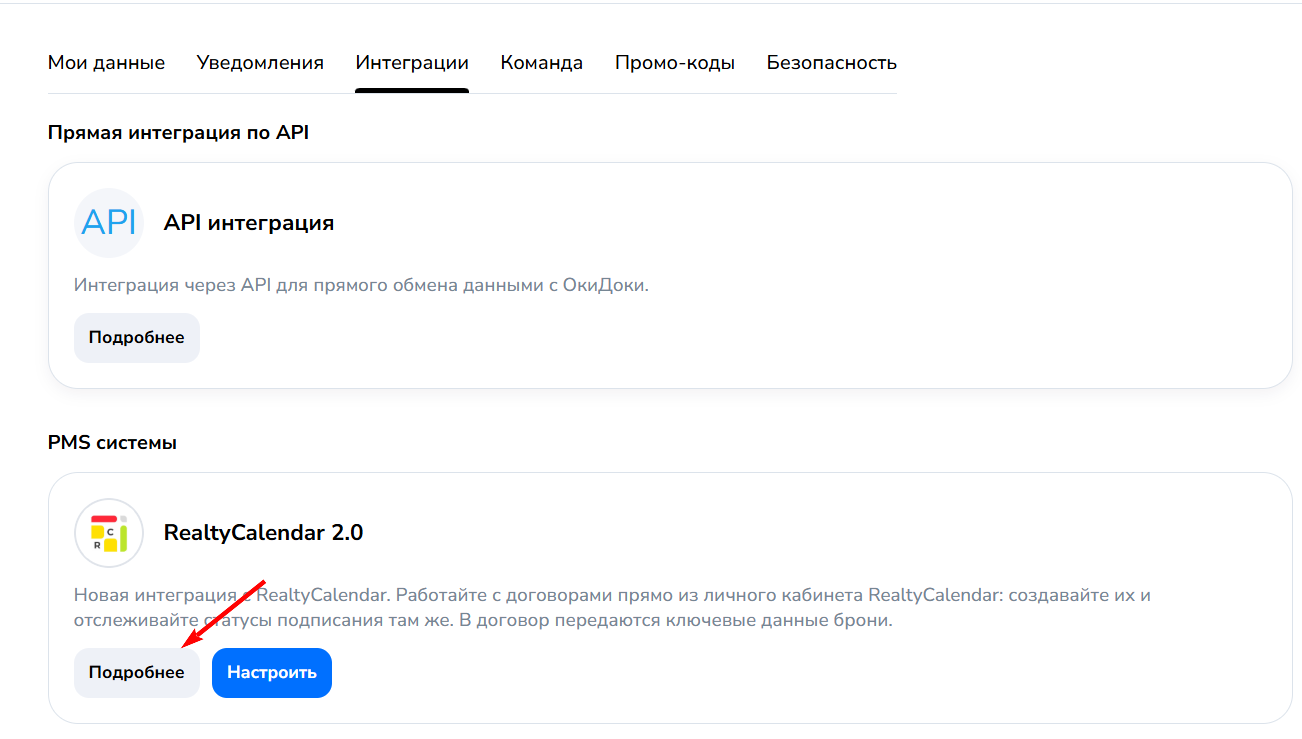Click the PMS системы section heading
The width and height of the screenshot is (1302, 739).
coord(112,442)
